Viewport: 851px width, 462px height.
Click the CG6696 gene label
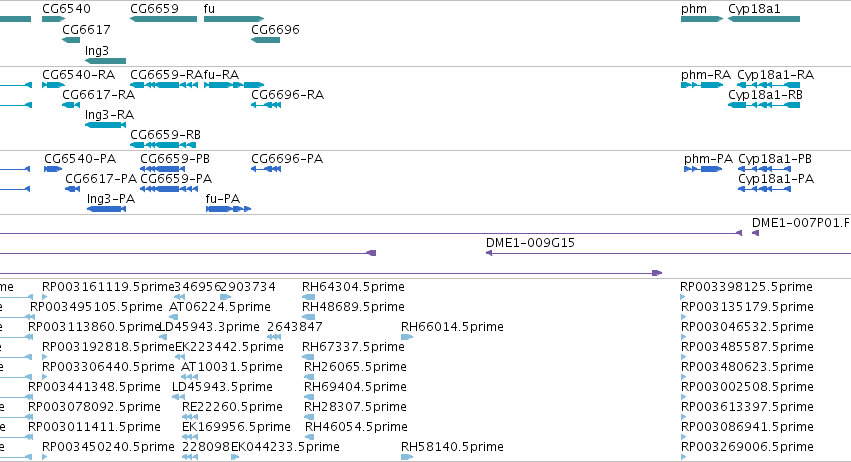(275, 29)
